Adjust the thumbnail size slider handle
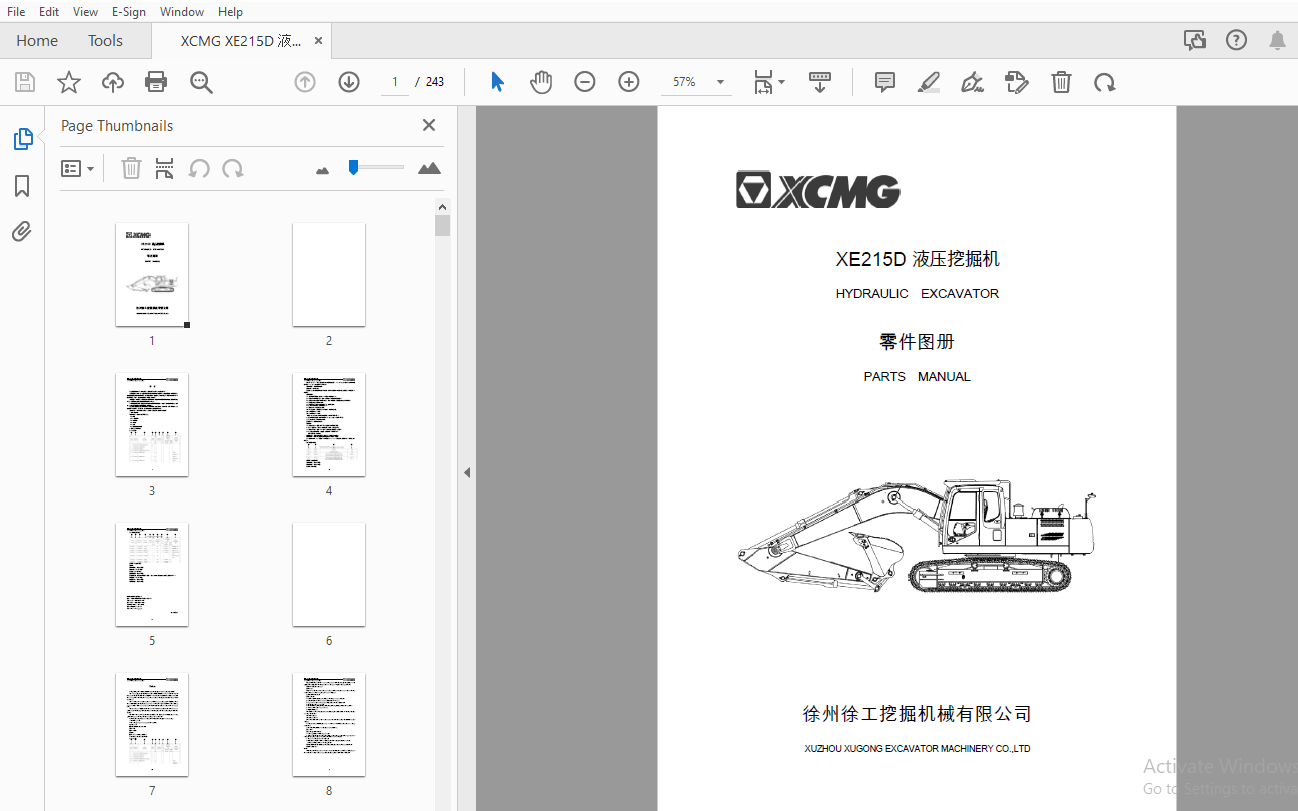This screenshot has height=811, width=1298. (353, 167)
